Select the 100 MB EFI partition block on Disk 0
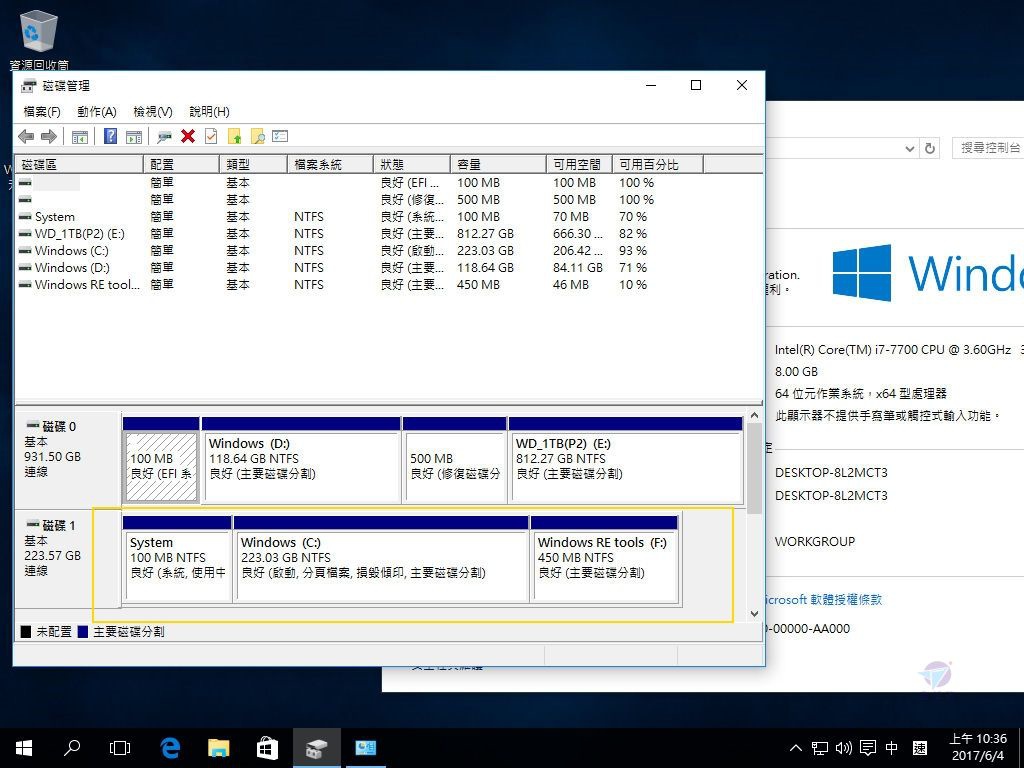The image size is (1024, 768). pyautogui.click(x=161, y=460)
